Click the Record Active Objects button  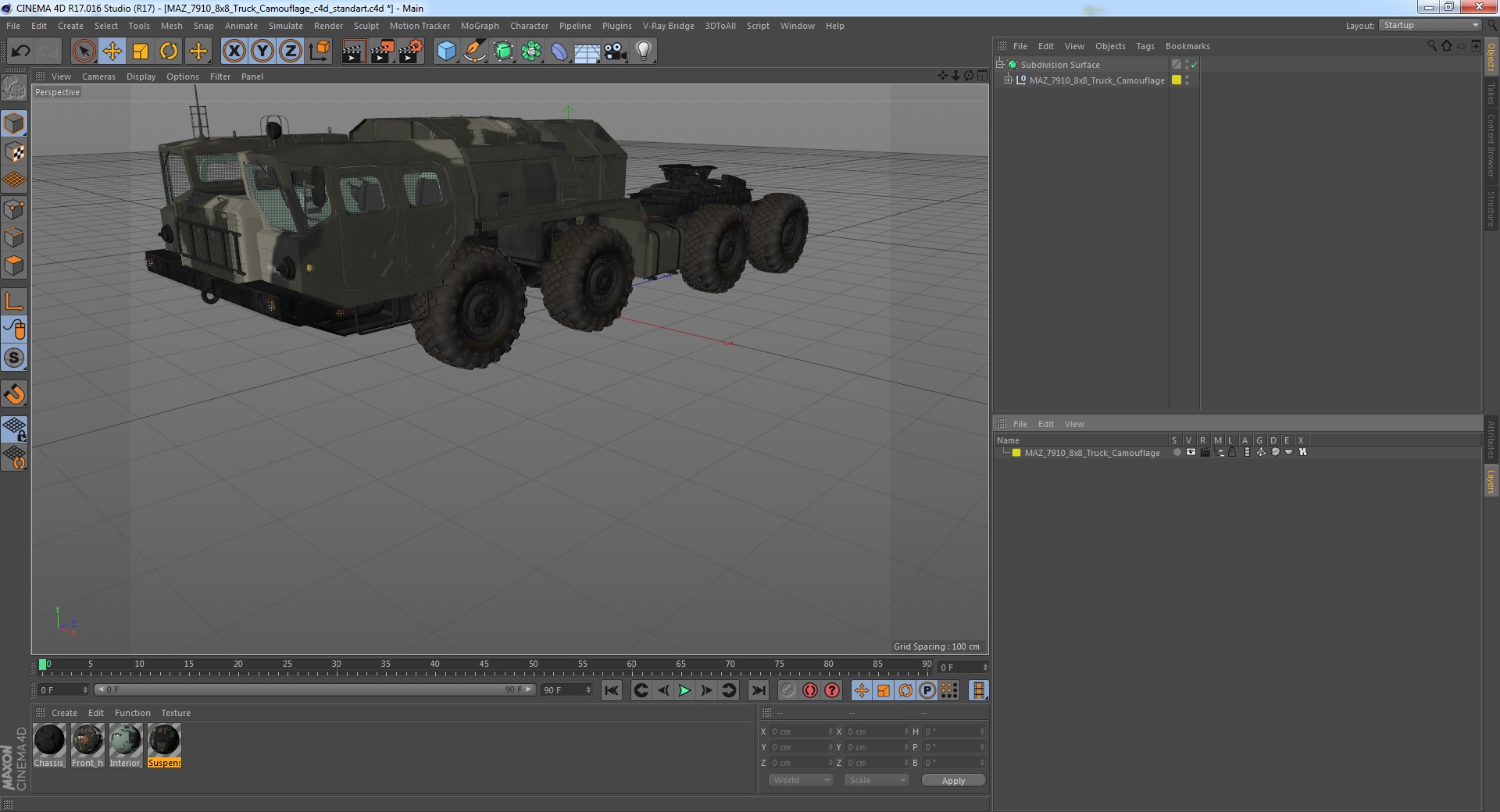tap(787, 690)
